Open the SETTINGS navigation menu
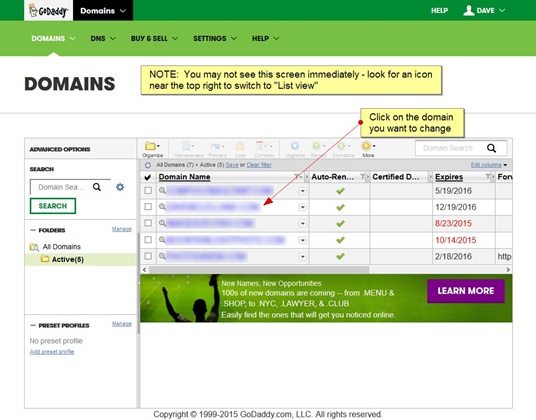 pyautogui.click(x=215, y=38)
